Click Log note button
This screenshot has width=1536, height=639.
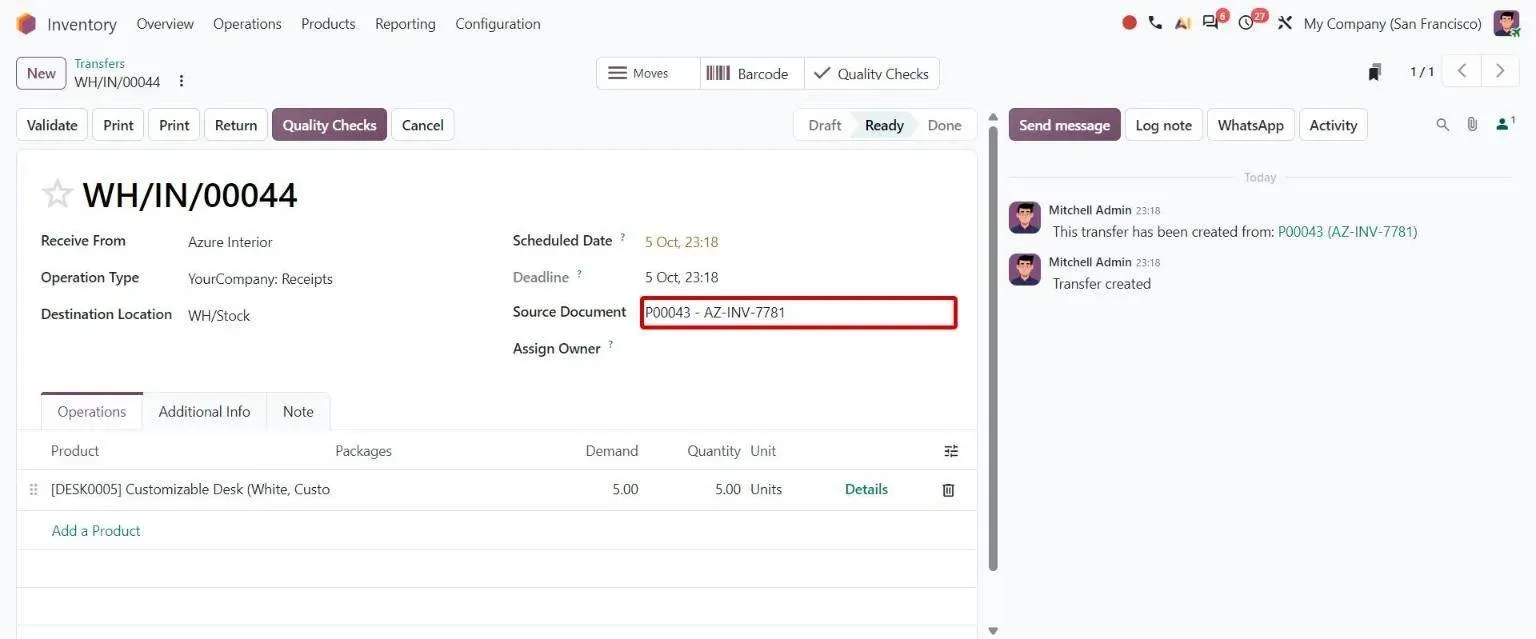point(1163,125)
